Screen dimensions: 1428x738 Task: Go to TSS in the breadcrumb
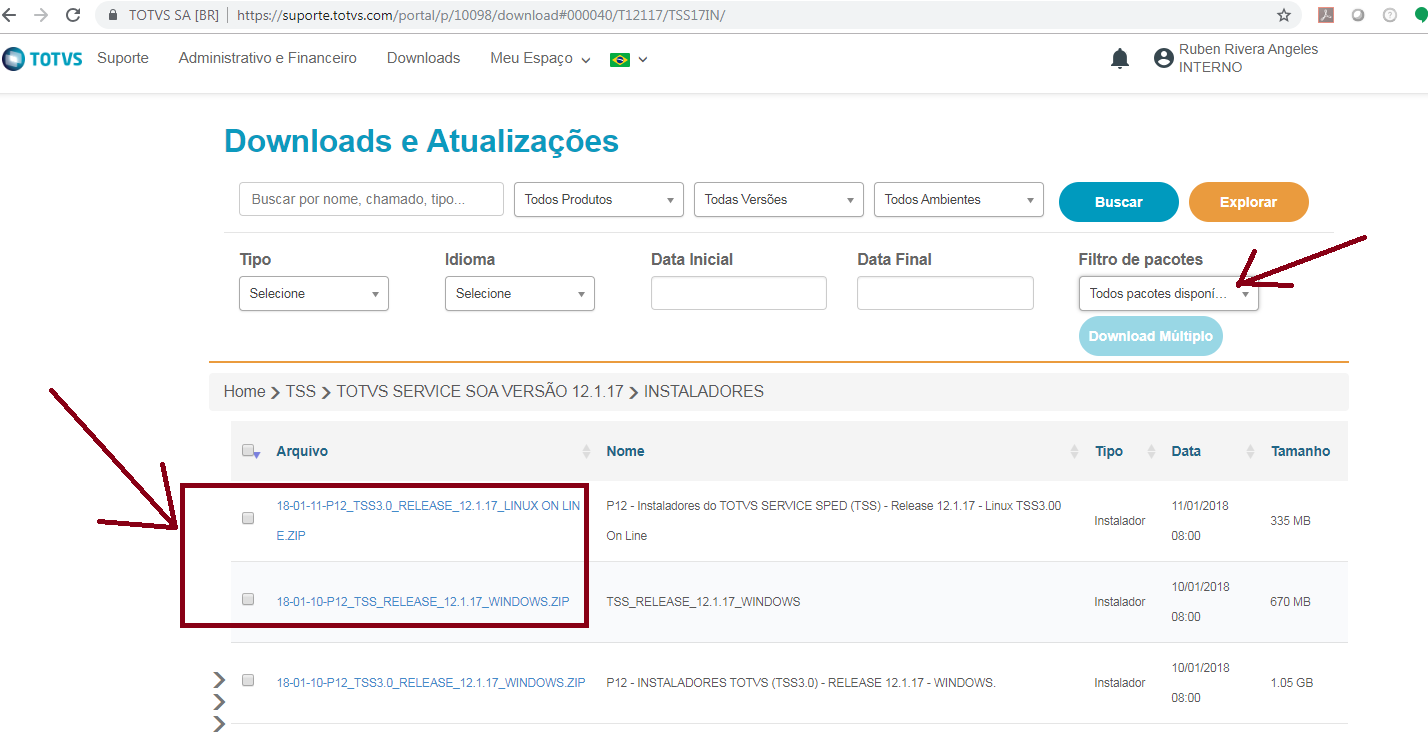point(301,392)
